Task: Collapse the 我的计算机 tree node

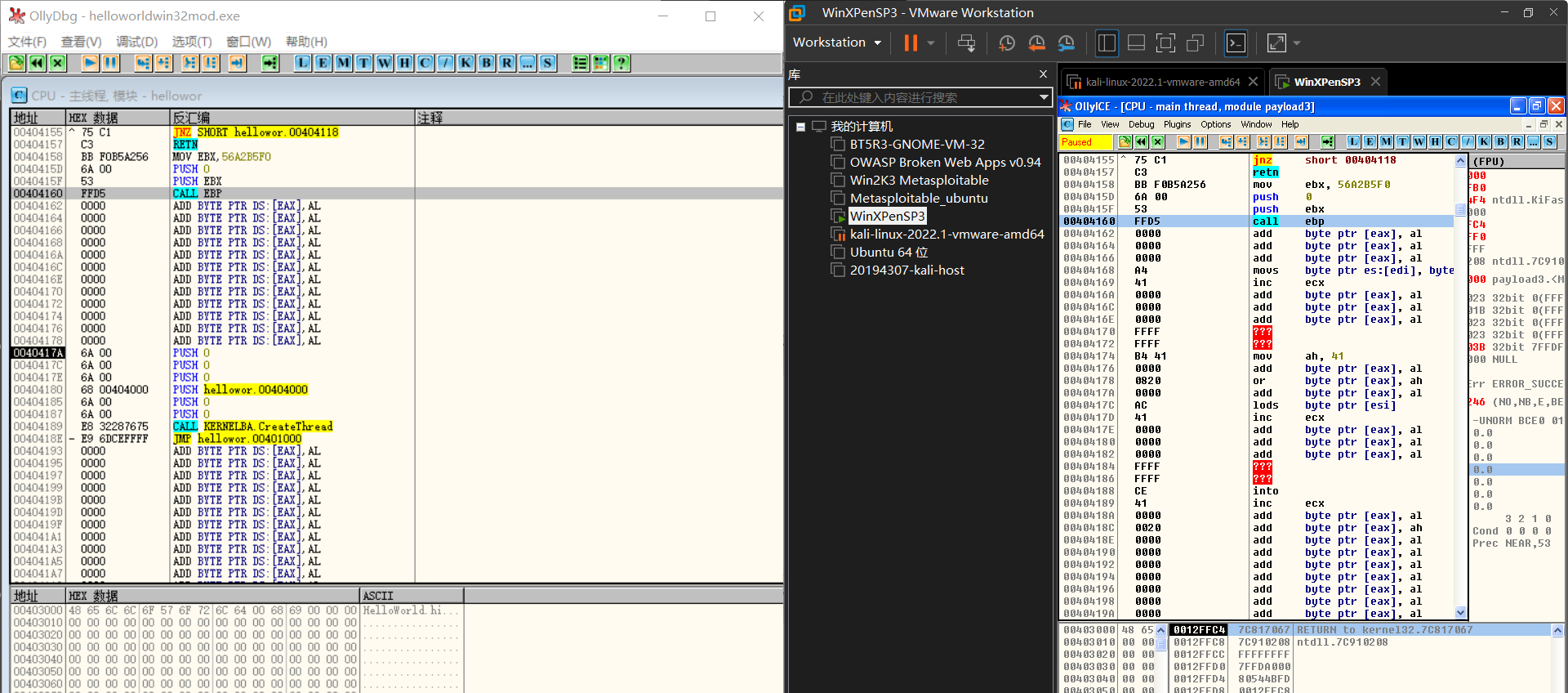Action: [801, 127]
